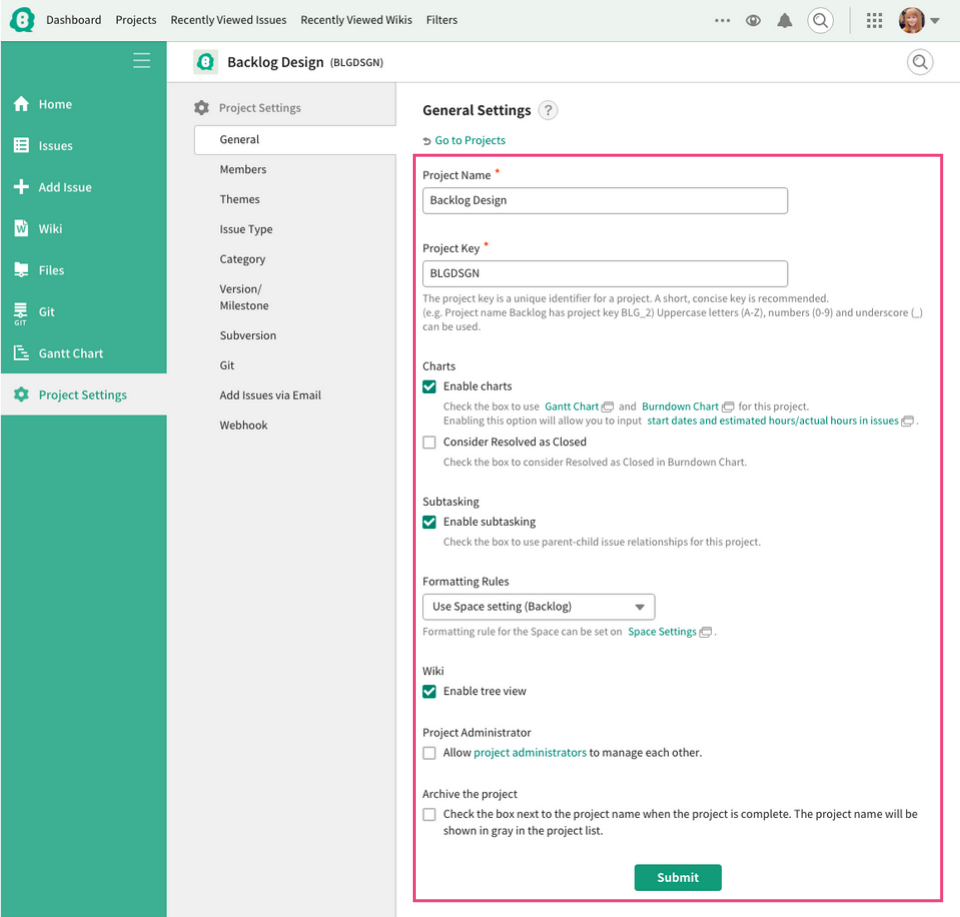Image resolution: width=960 pixels, height=917 pixels.
Task: Click the Gantt Chart icon in sidebar
Action: 21,353
